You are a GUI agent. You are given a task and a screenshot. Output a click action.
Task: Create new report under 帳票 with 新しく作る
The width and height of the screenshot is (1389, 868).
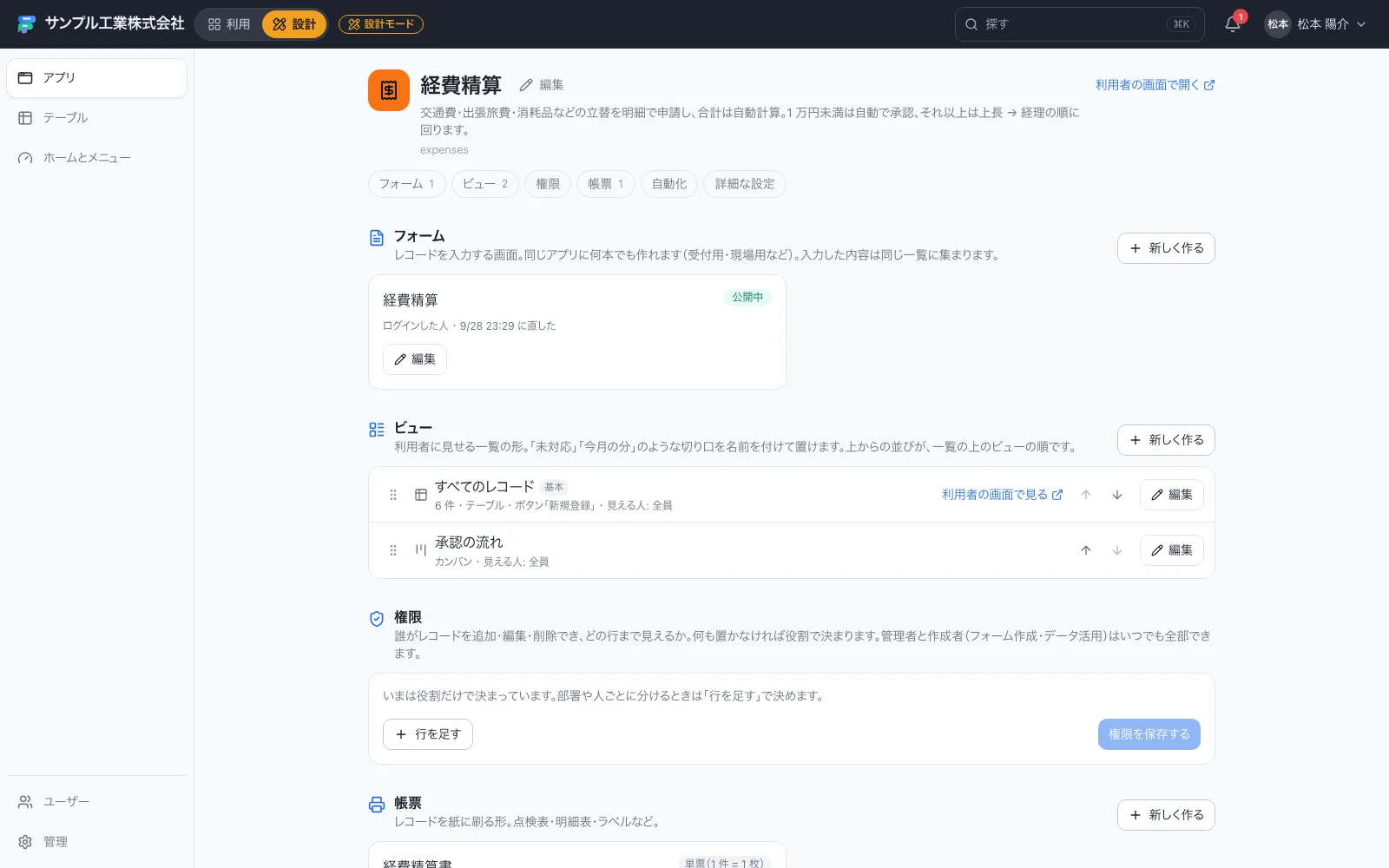point(1166,815)
